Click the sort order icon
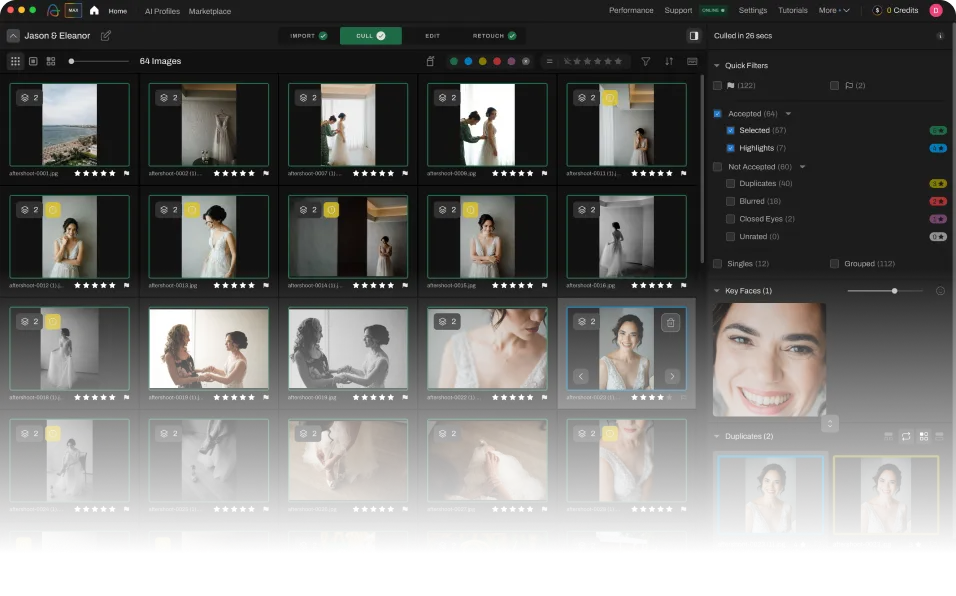The image size is (956, 596). (x=669, y=61)
